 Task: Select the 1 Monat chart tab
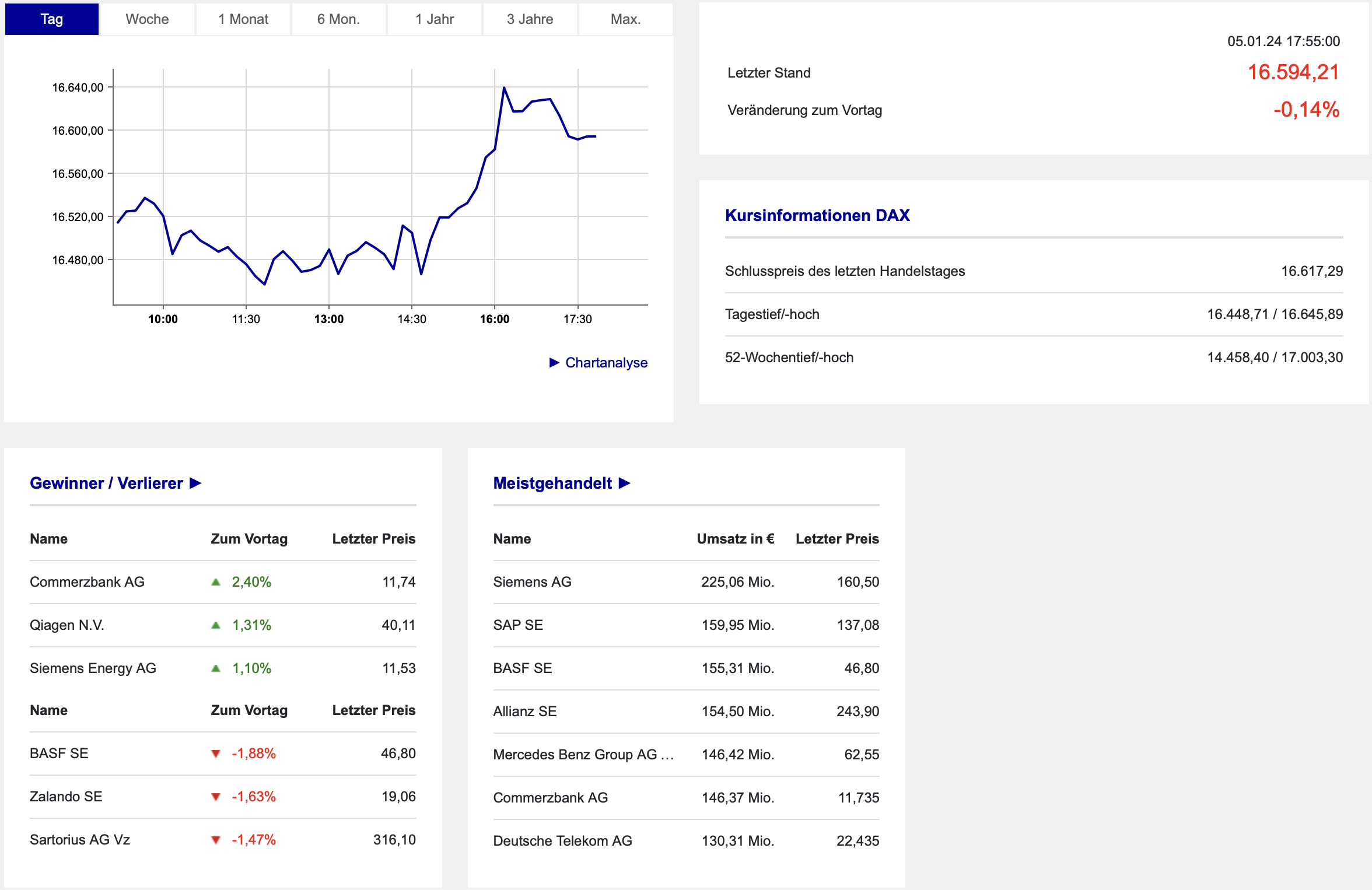click(x=243, y=19)
